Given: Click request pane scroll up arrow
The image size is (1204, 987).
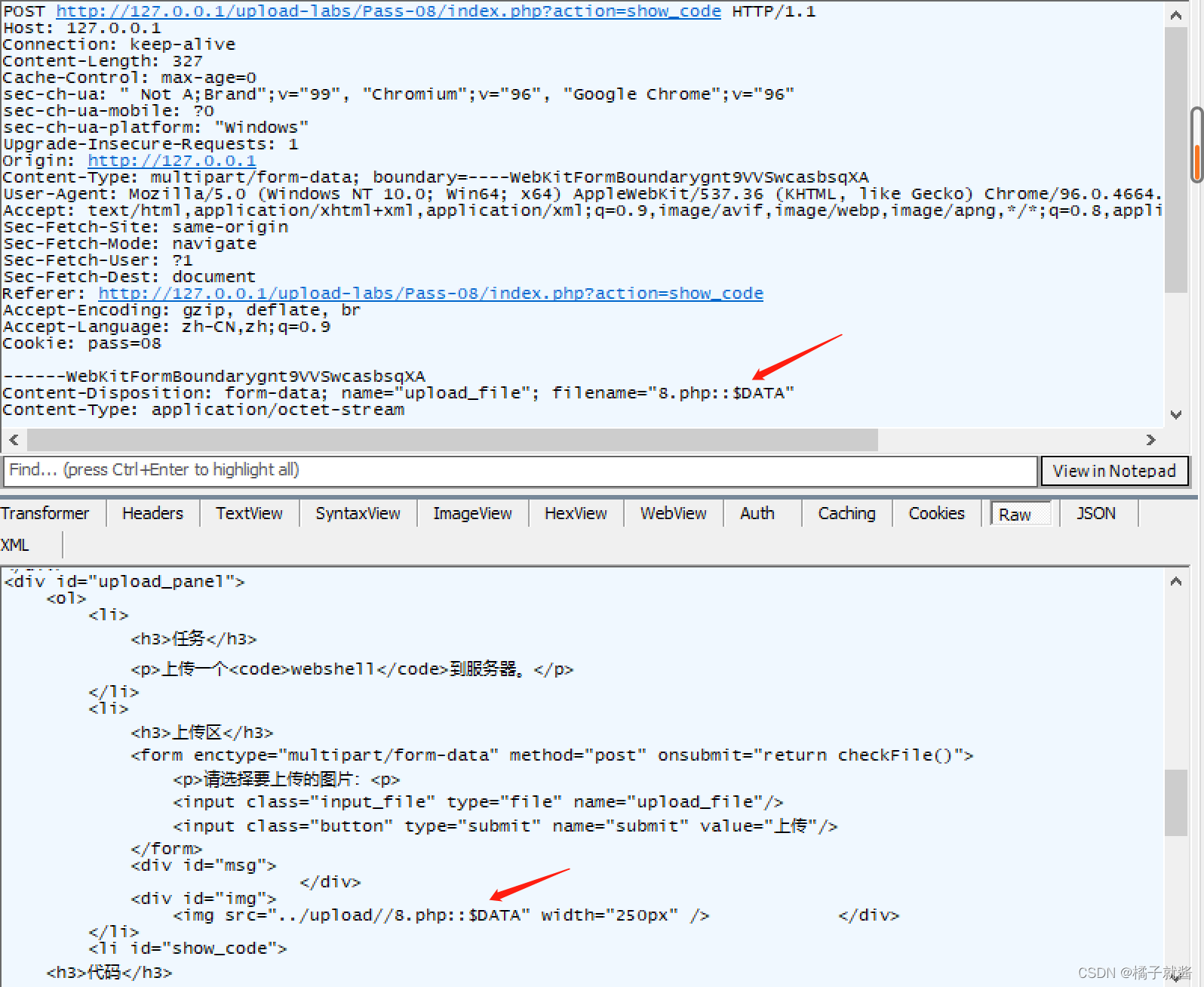Looking at the screenshot, I should [x=1176, y=15].
